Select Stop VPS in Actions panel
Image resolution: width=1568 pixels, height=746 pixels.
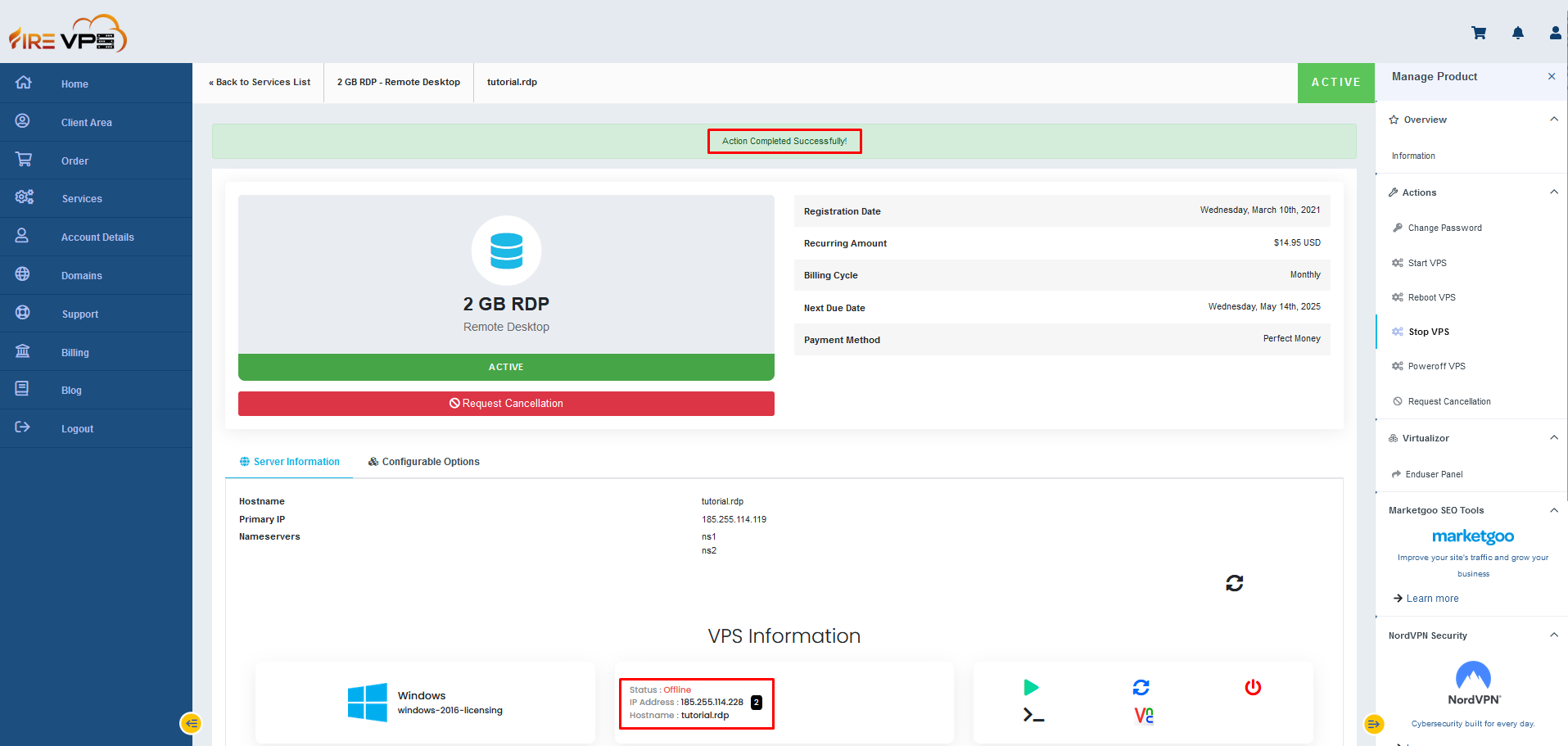tap(1429, 332)
